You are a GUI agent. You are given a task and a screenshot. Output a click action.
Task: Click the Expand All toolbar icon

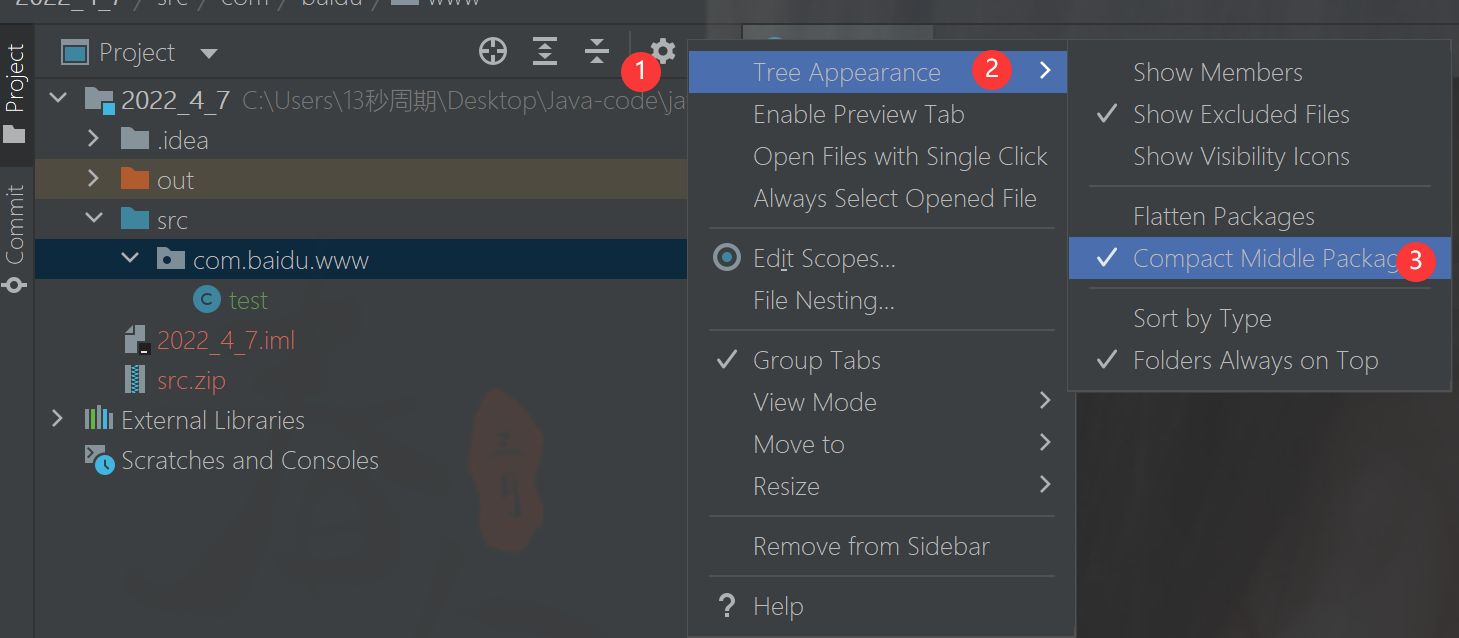[x=545, y=52]
